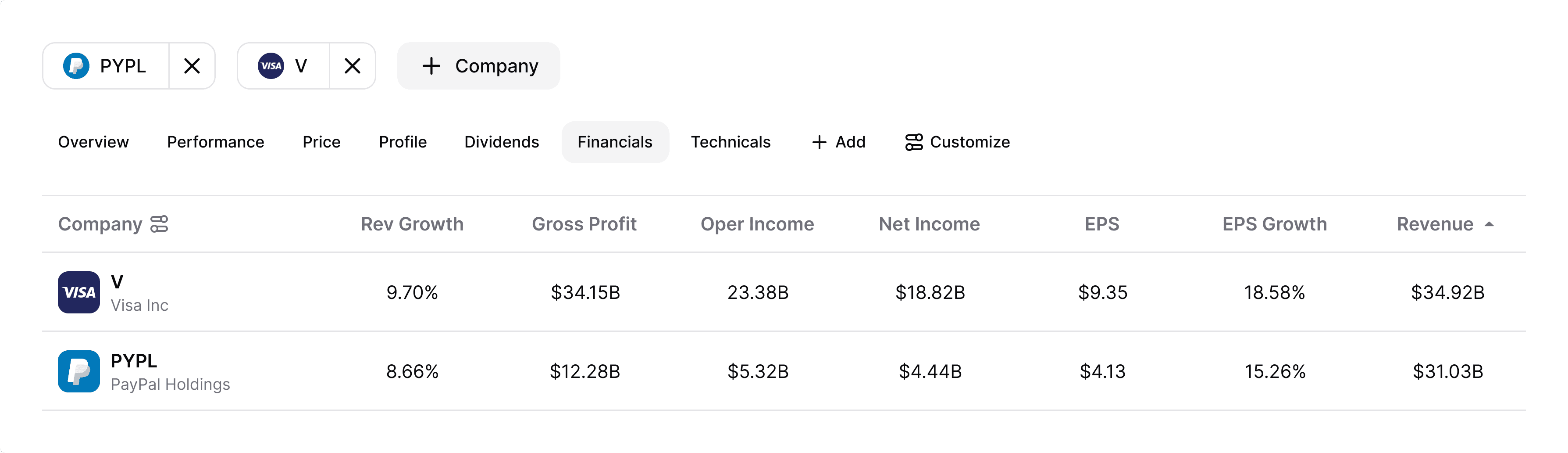This screenshot has height=453, width=1568.
Task: Click the plus Add tab button
Action: point(838,142)
